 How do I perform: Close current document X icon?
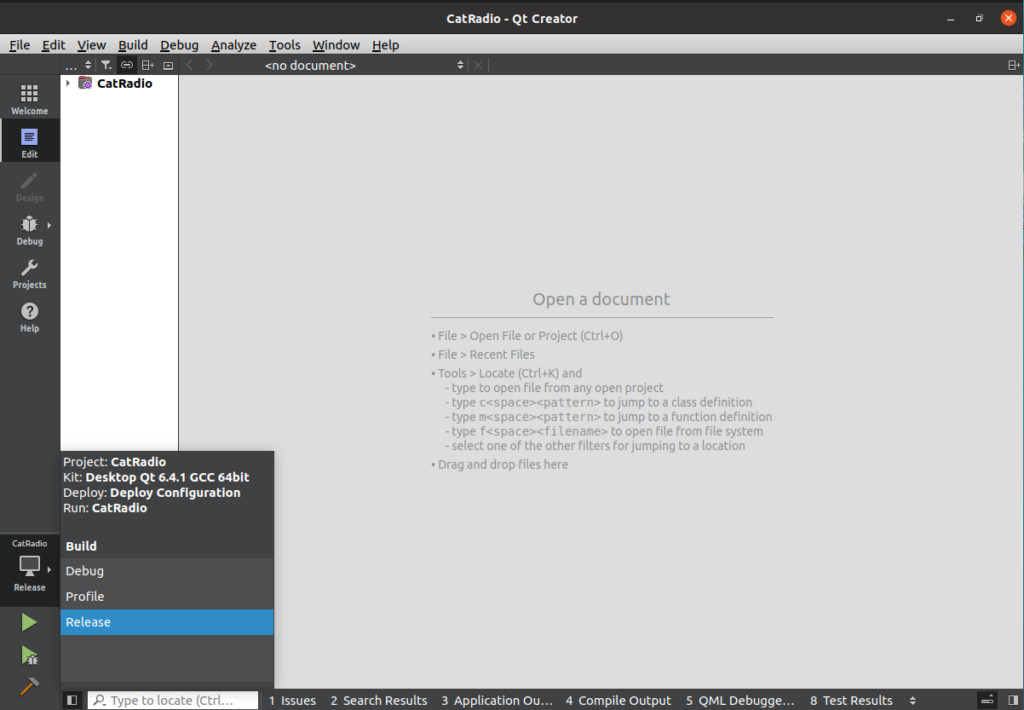coord(478,65)
